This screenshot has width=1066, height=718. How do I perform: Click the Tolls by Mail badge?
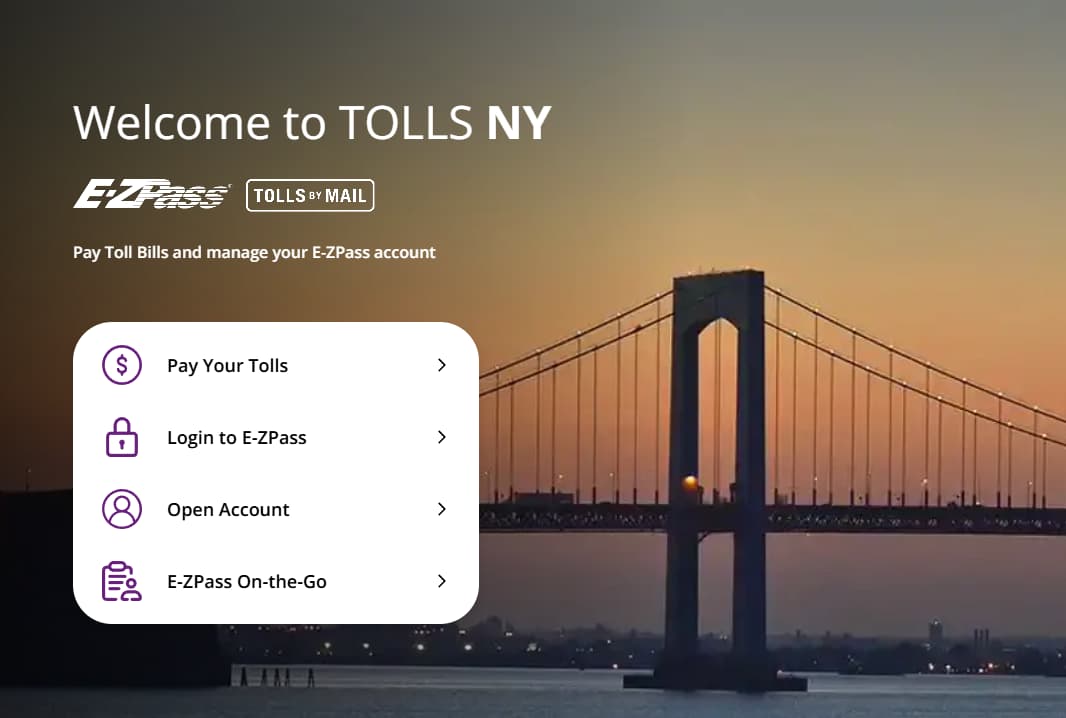point(310,195)
